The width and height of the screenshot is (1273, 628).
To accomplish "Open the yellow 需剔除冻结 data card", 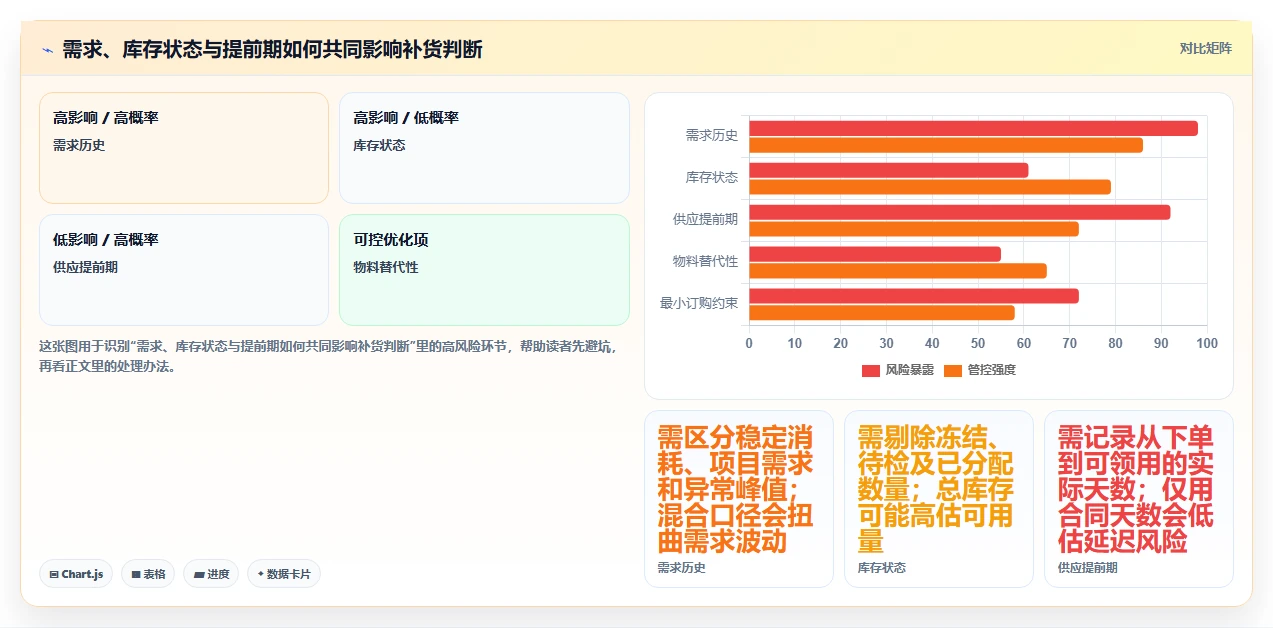I will click(x=939, y=499).
